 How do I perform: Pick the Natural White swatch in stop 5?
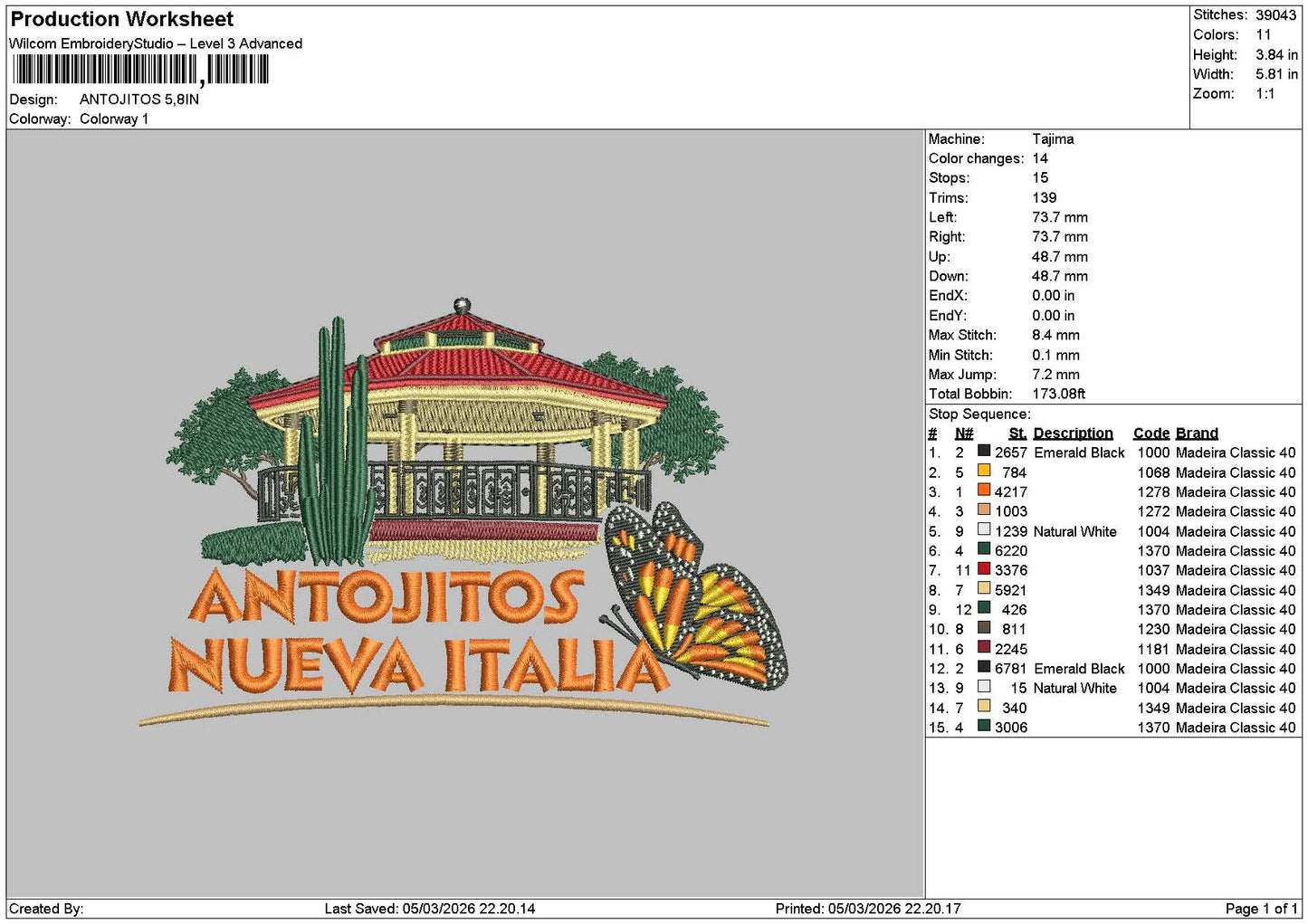pyautogui.click(x=984, y=529)
